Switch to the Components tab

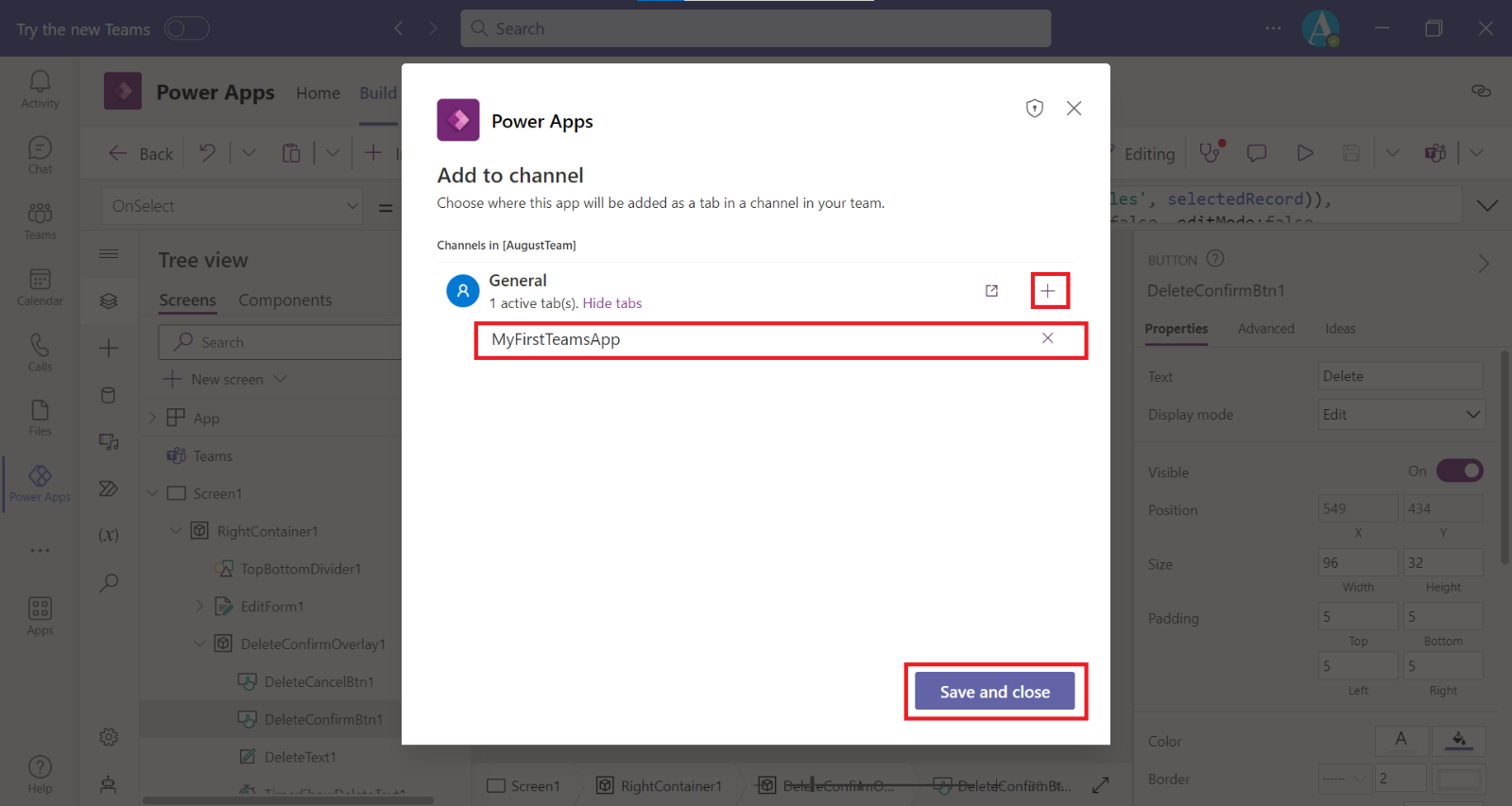click(284, 300)
